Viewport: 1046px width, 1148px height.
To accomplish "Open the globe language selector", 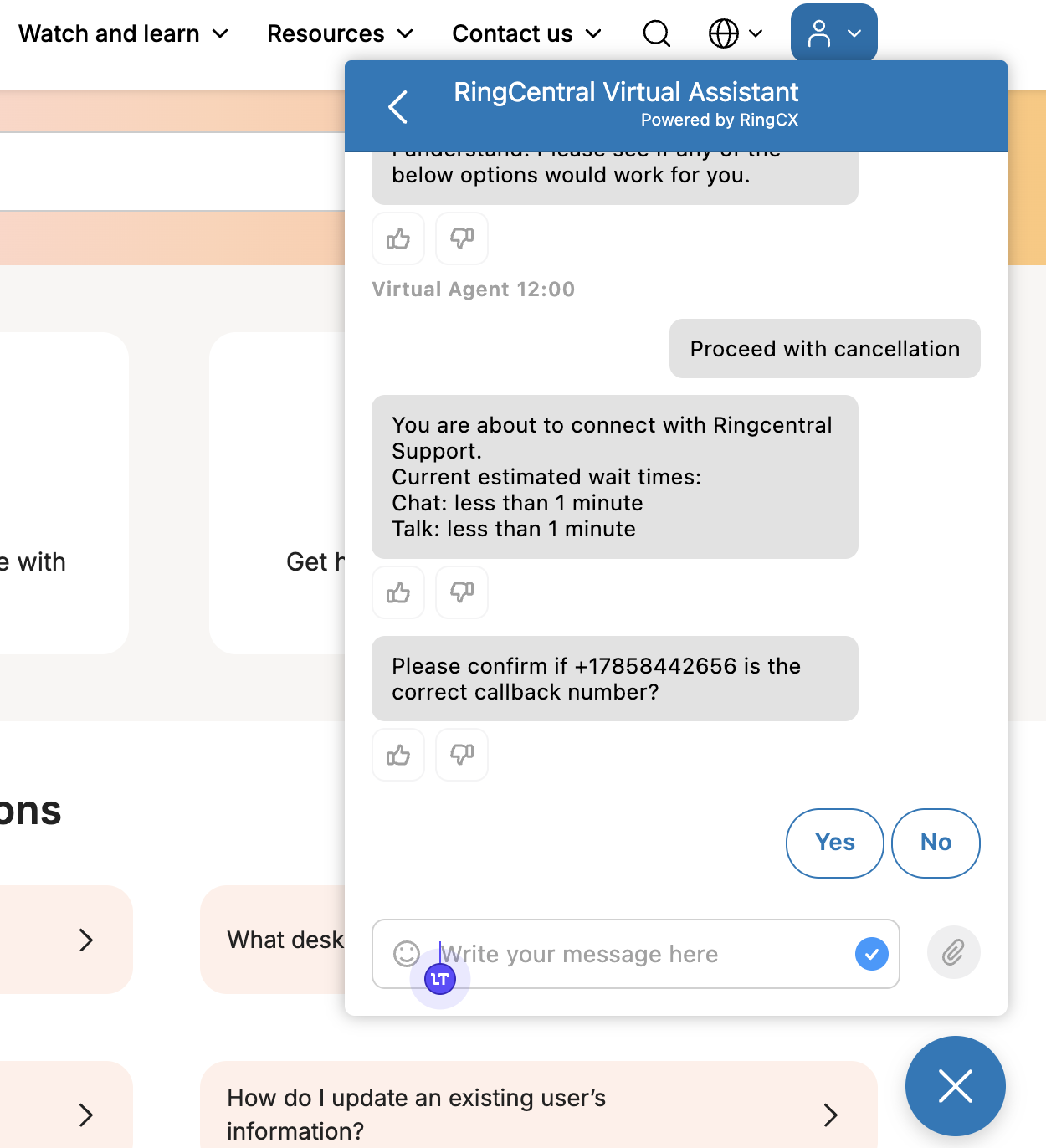I will (736, 33).
